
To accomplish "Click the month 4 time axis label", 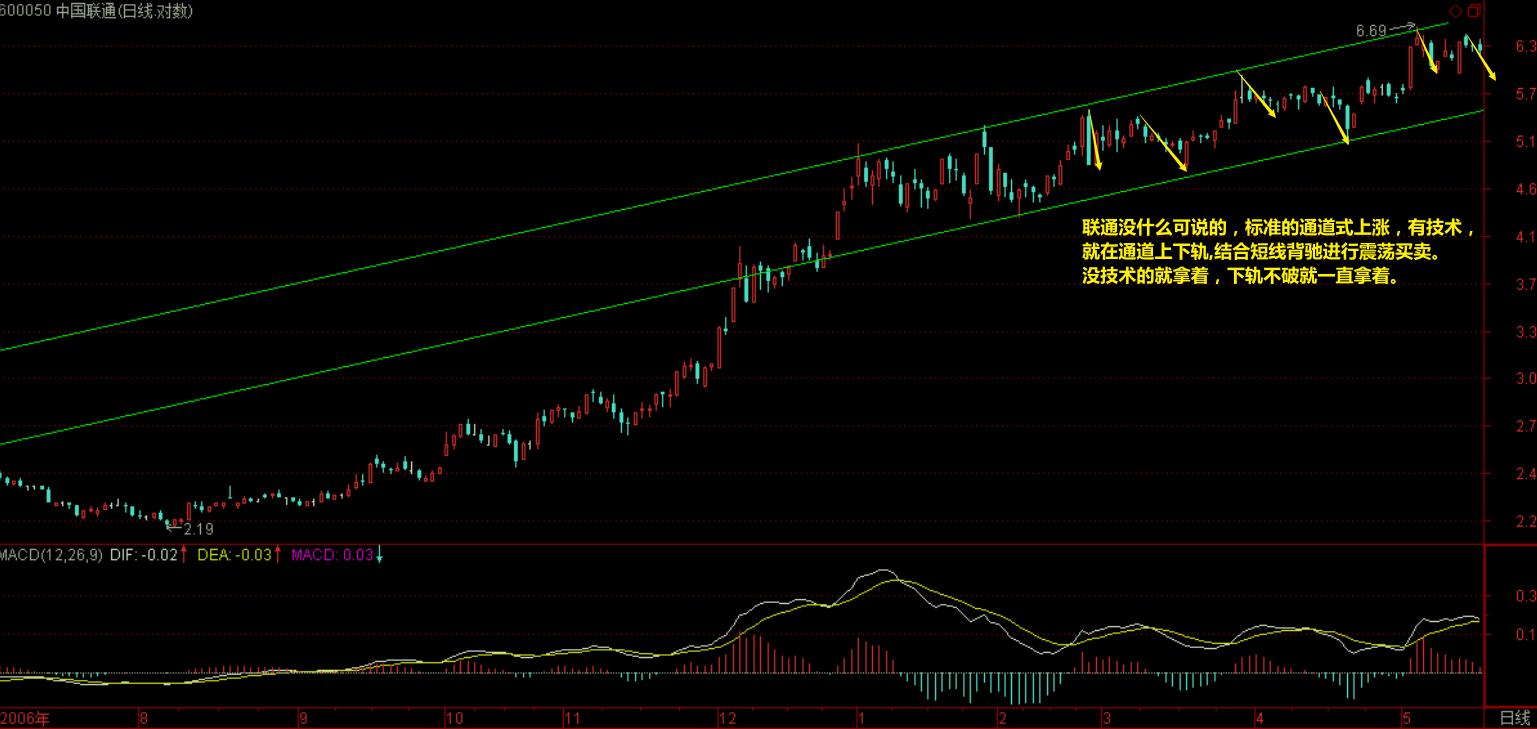I will (1260, 718).
